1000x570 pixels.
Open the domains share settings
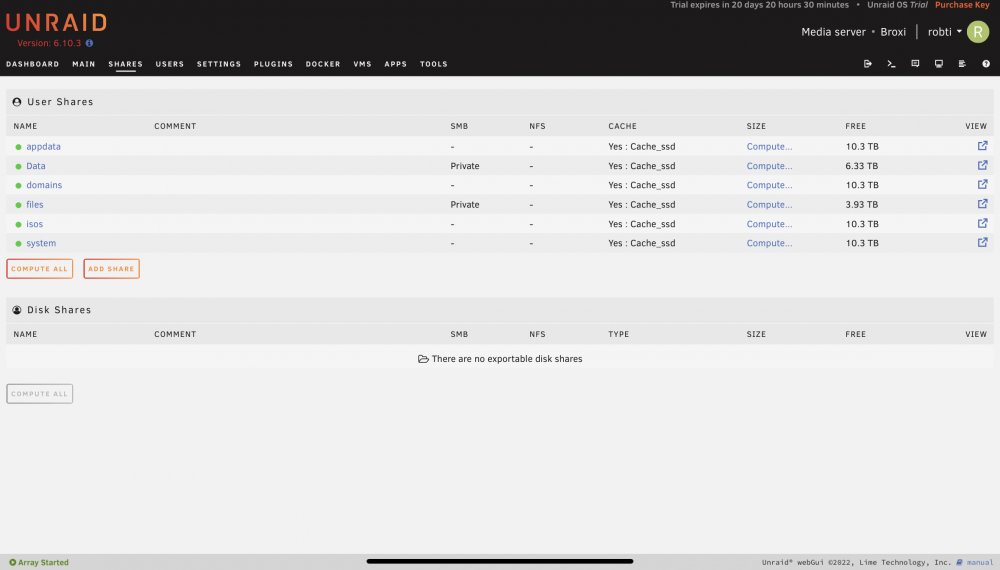[44, 185]
